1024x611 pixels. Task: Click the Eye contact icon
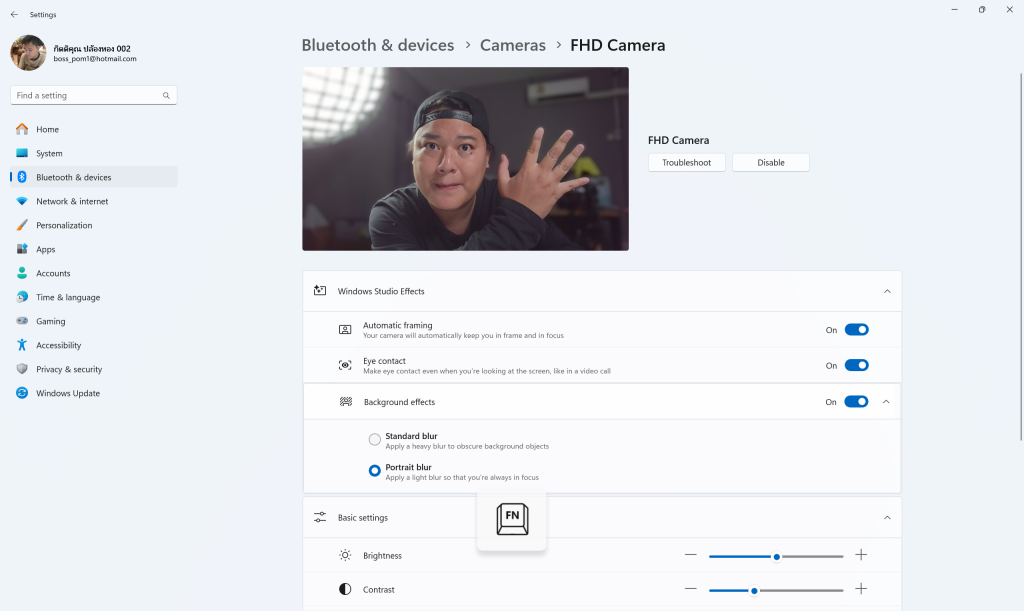(x=345, y=366)
